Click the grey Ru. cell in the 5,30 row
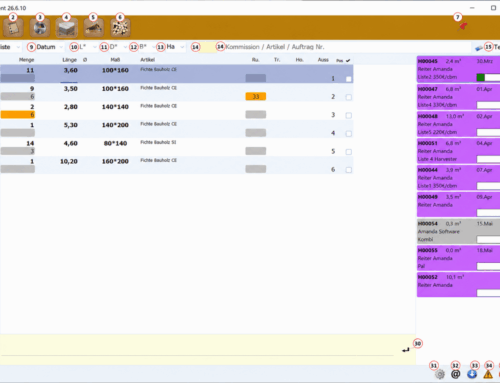 pos(256,133)
